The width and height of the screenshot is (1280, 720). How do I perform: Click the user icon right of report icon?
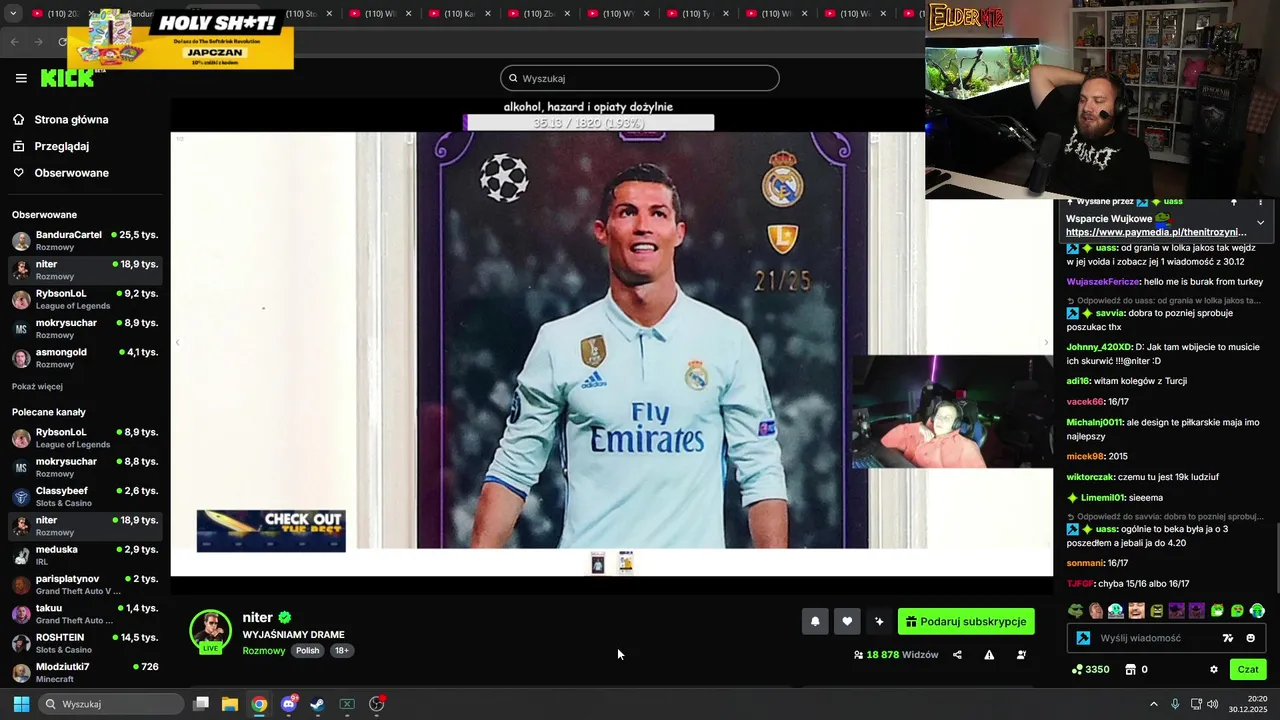[1021, 655]
